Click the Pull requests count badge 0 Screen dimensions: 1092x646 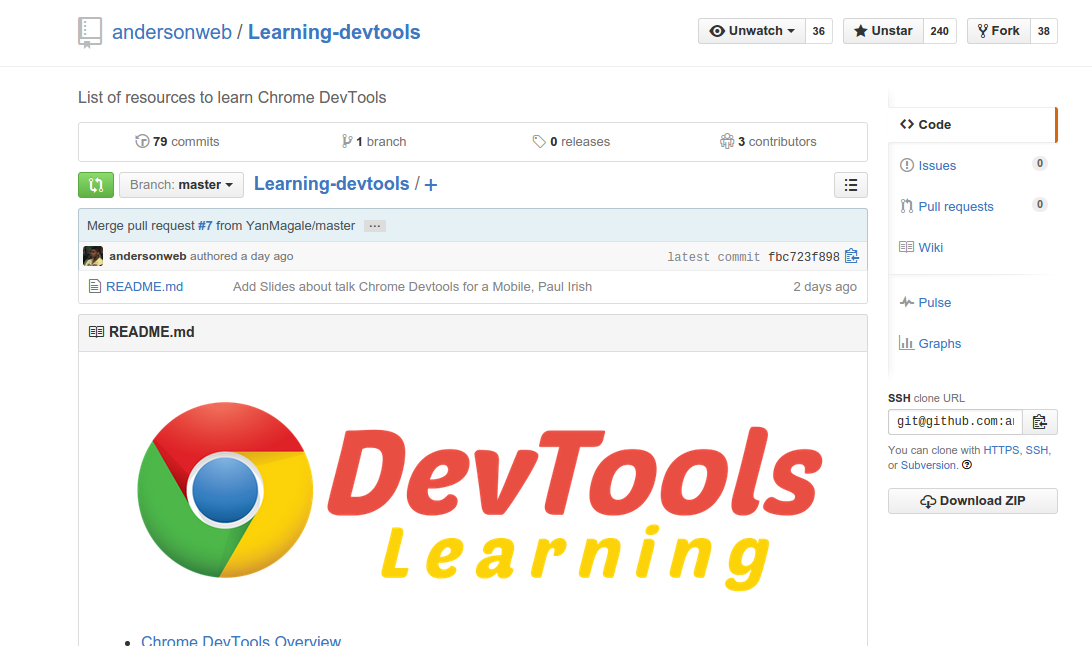tap(1040, 205)
